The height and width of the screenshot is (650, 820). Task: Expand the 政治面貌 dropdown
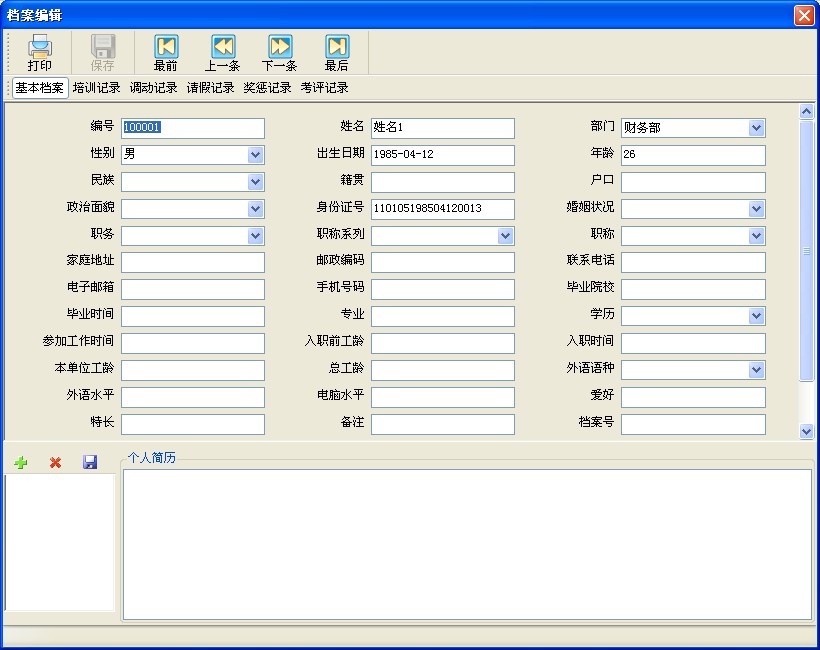pos(255,209)
